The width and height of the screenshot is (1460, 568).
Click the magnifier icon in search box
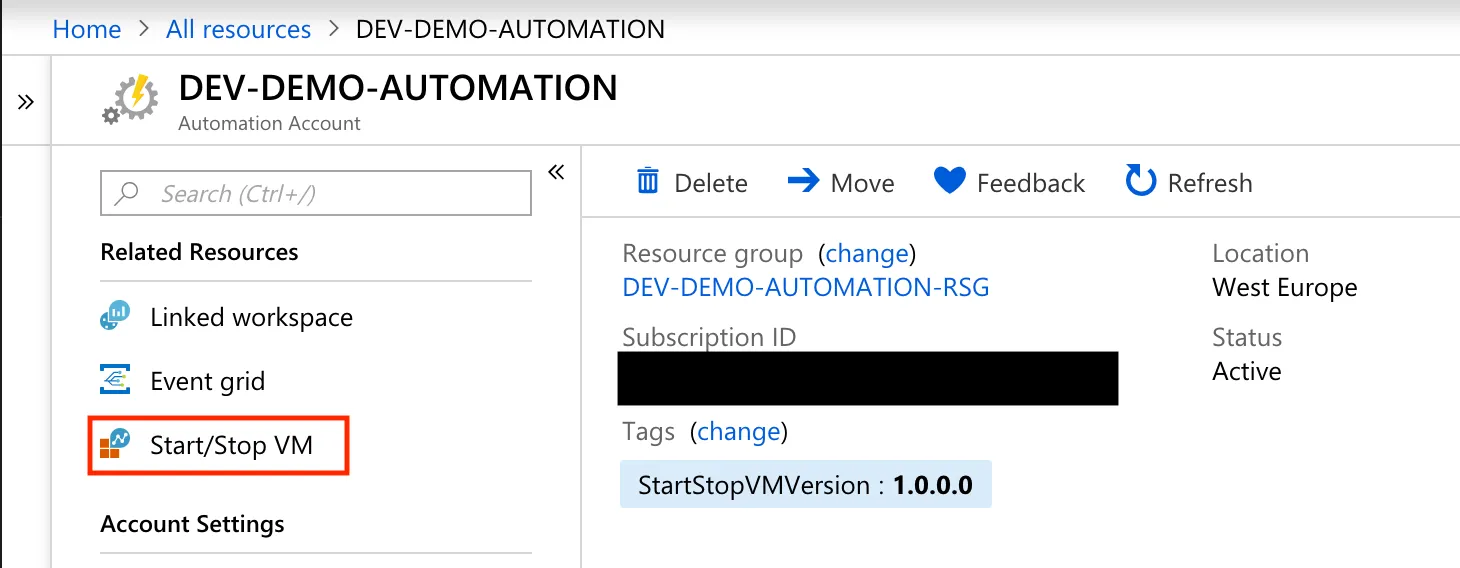(x=127, y=193)
